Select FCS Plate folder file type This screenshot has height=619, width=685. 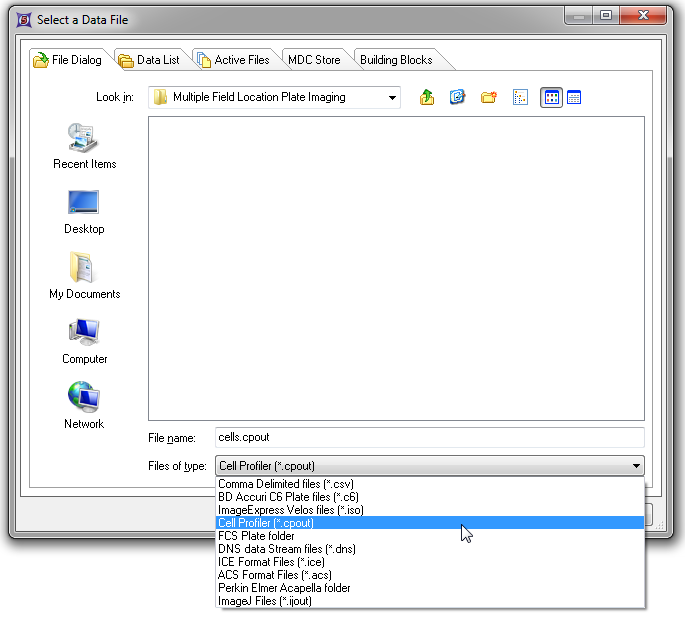(x=257, y=536)
